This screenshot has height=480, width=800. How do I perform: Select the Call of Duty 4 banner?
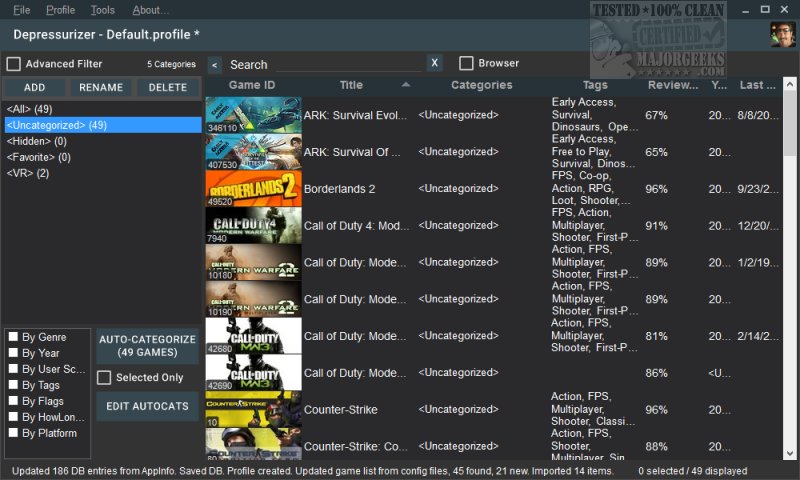(x=253, y=225)
